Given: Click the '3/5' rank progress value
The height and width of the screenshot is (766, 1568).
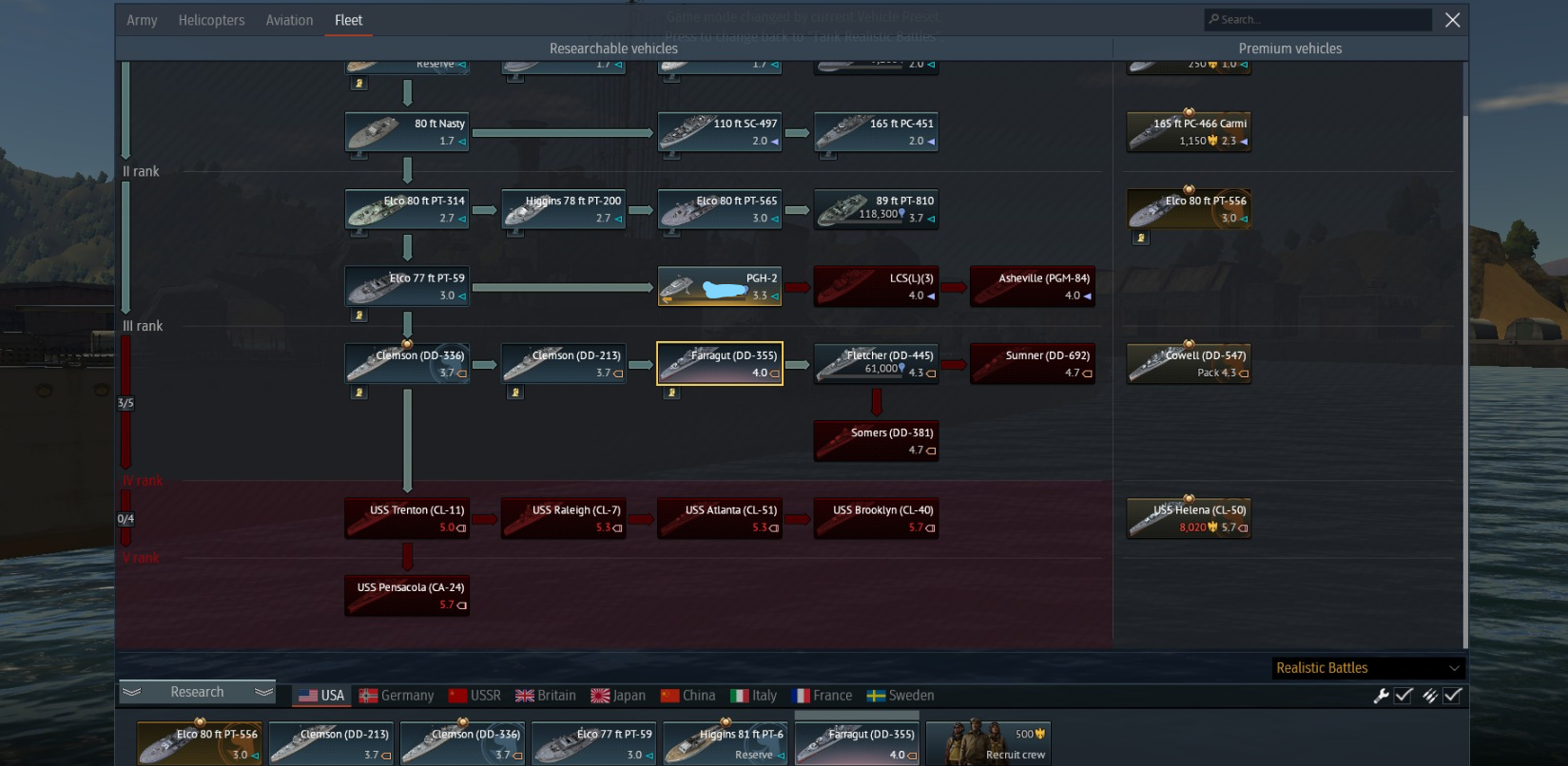Looking at the screenshot, I should tap(126, 403).
